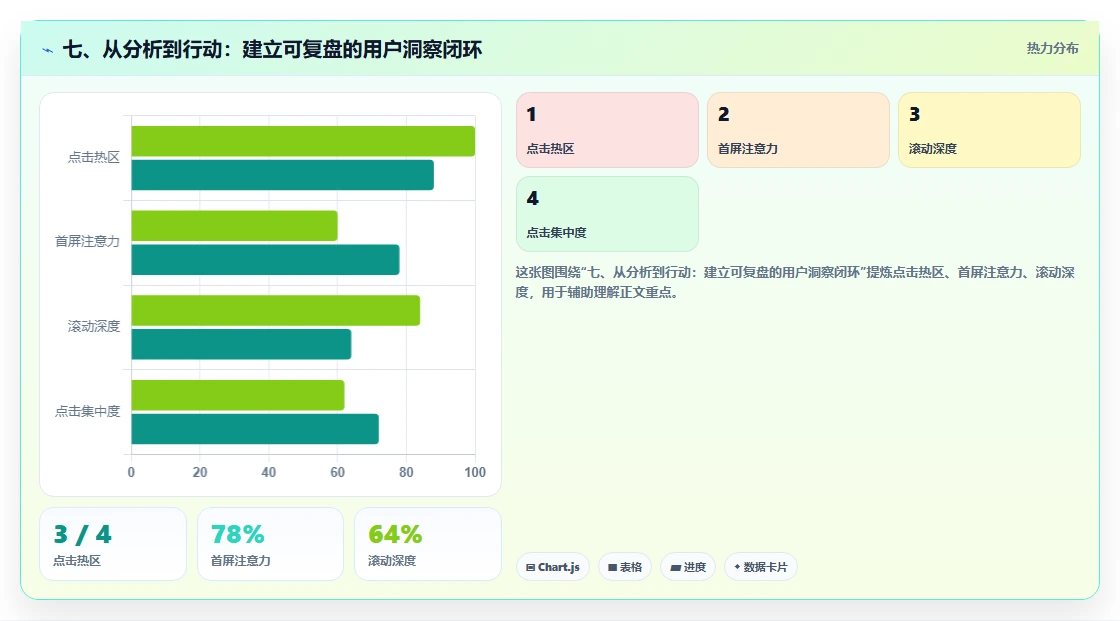Click the light green bar for 点击集中度

click(x=238, y=395)
